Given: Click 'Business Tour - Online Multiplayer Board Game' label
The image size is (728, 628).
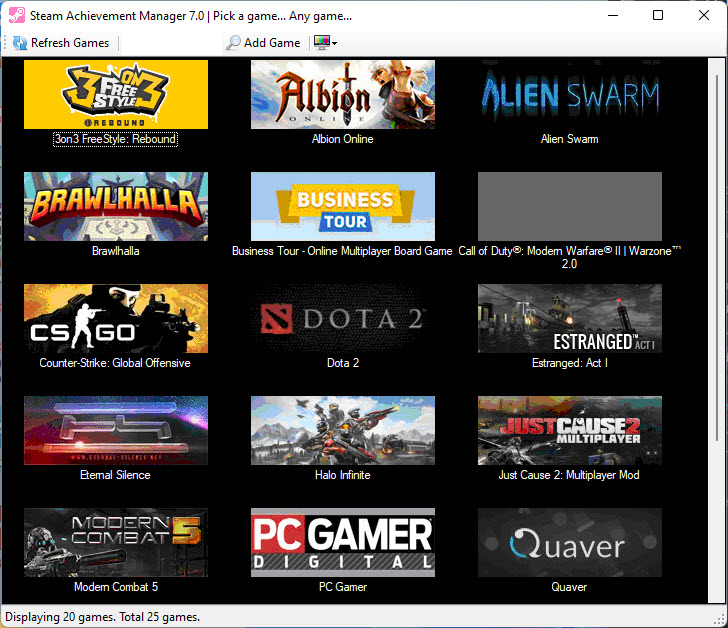Looking at the screenshot, I should [x=342, y=251].
